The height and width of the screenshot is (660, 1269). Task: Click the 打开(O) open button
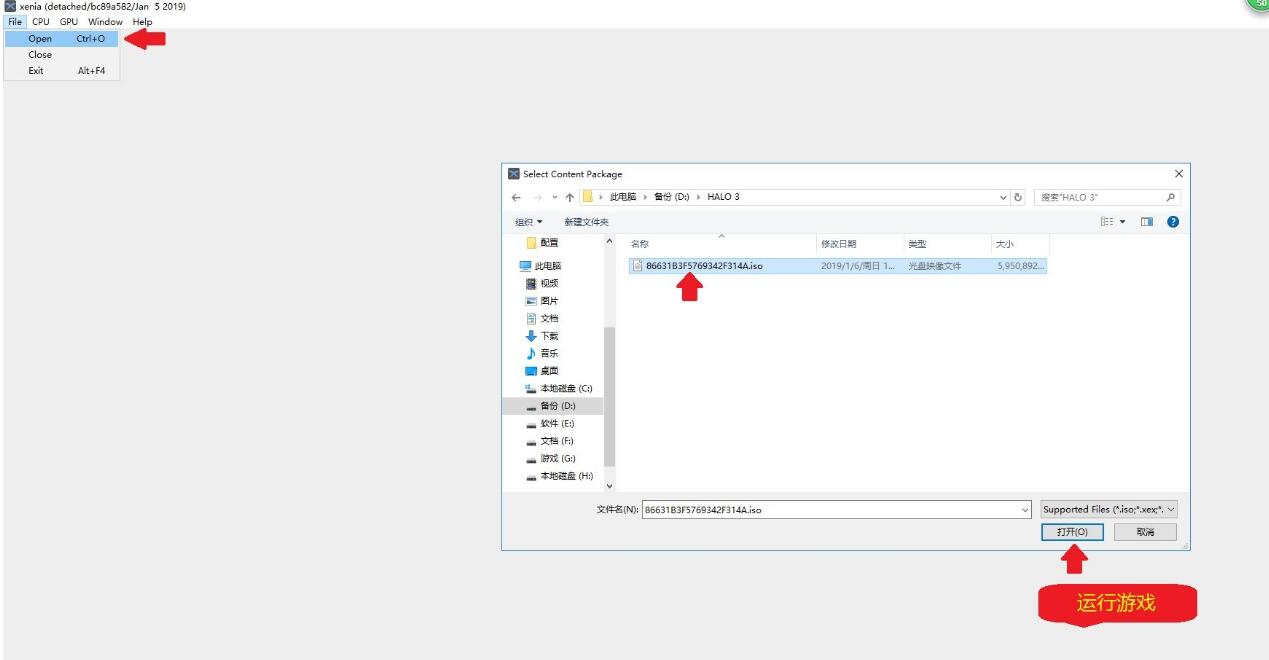coord(1072,532)
